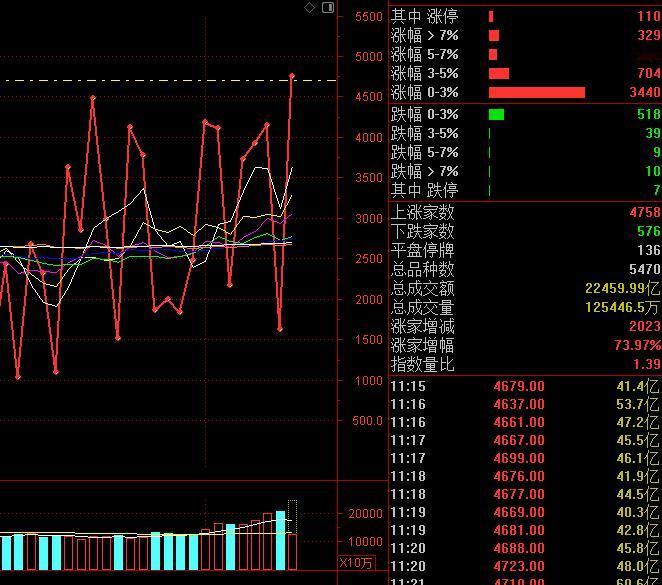Screen dimensions: 662x585
Task: Click the 总品种数 value 5470
Action: pos(645,269)
